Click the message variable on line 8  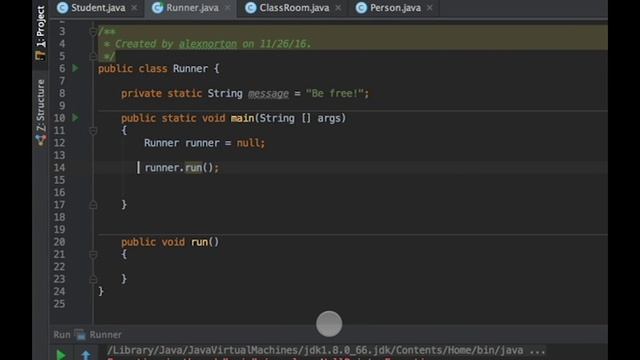[268, 93]
